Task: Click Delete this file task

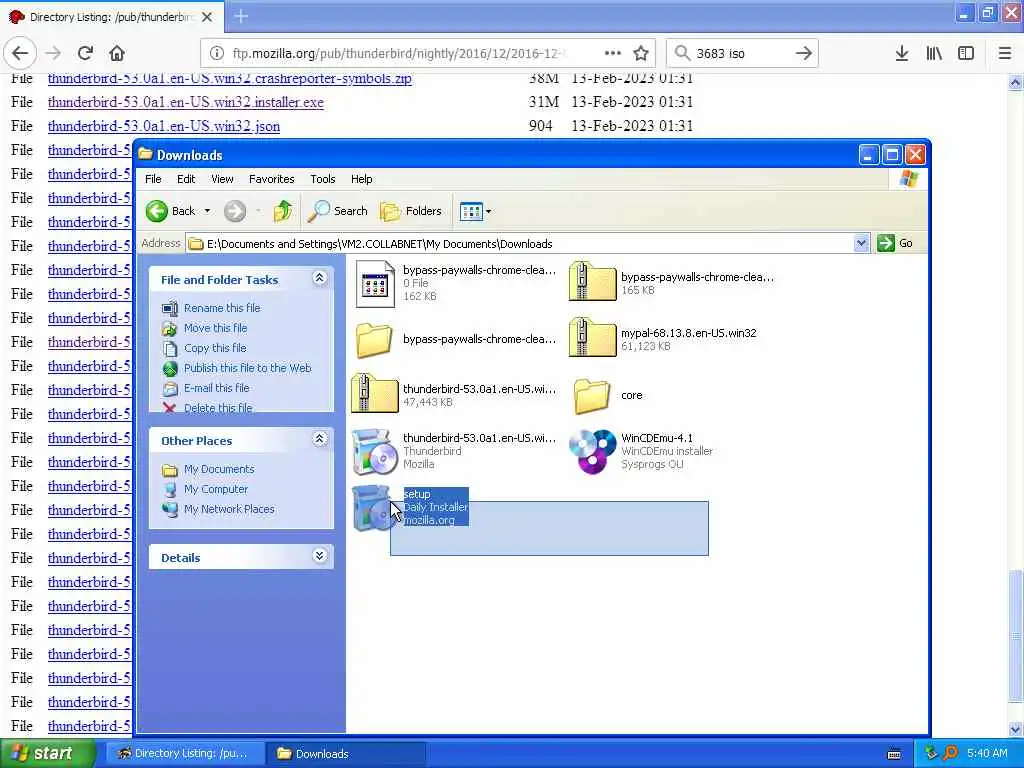Action: tap(218, 408)
